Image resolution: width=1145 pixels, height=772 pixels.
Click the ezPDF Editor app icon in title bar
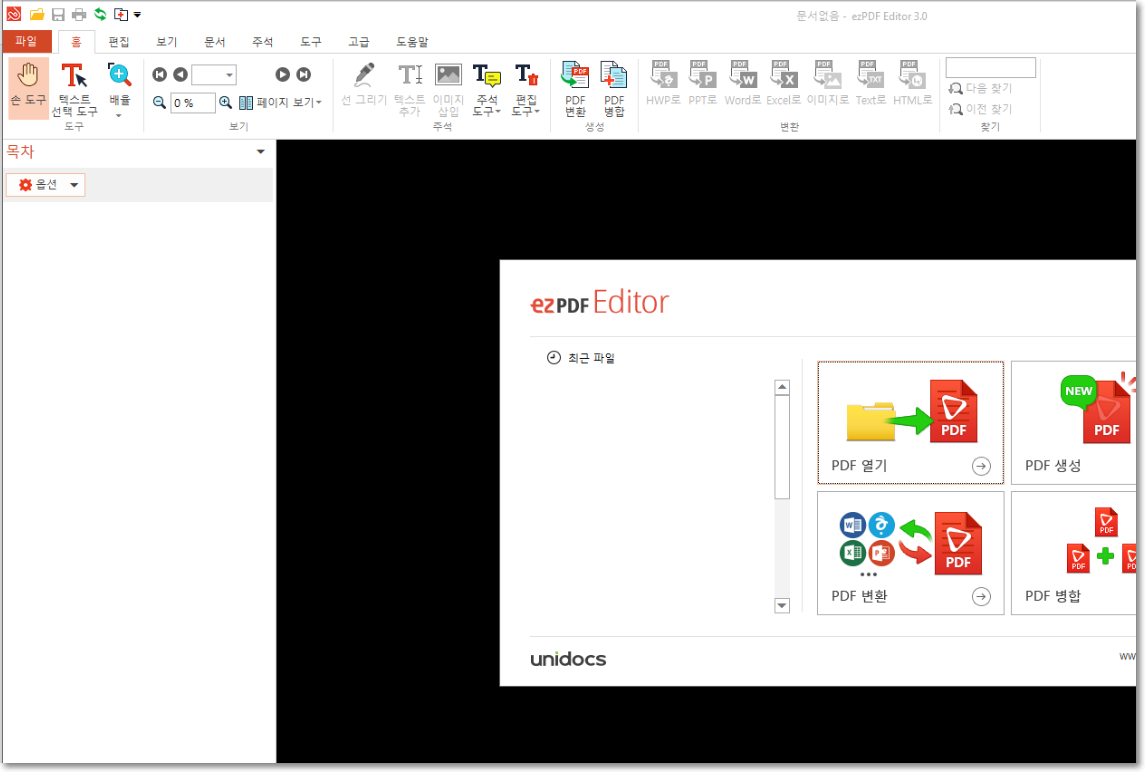click(x=14, y=15)
